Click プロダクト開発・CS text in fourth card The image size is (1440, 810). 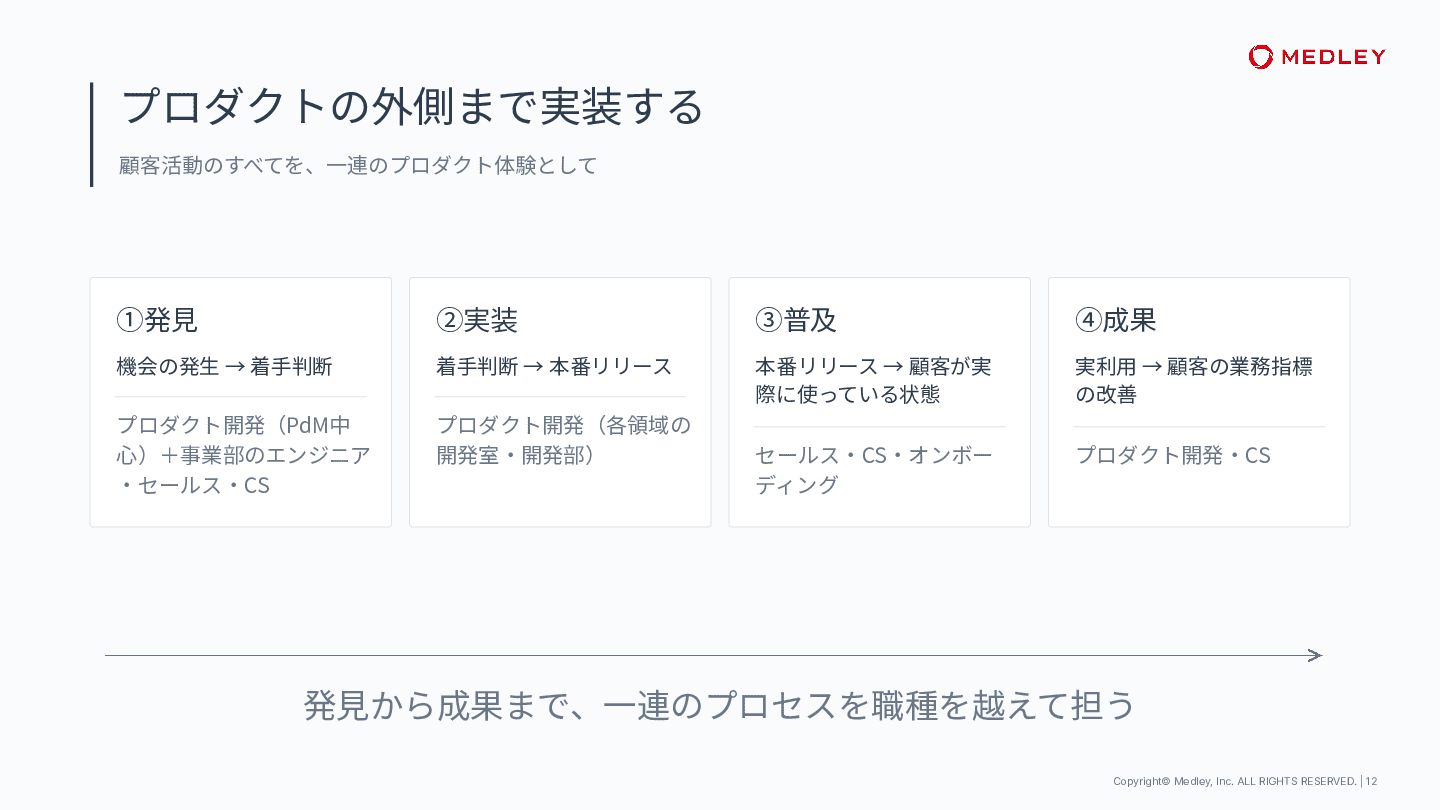tap(1173, 455)
